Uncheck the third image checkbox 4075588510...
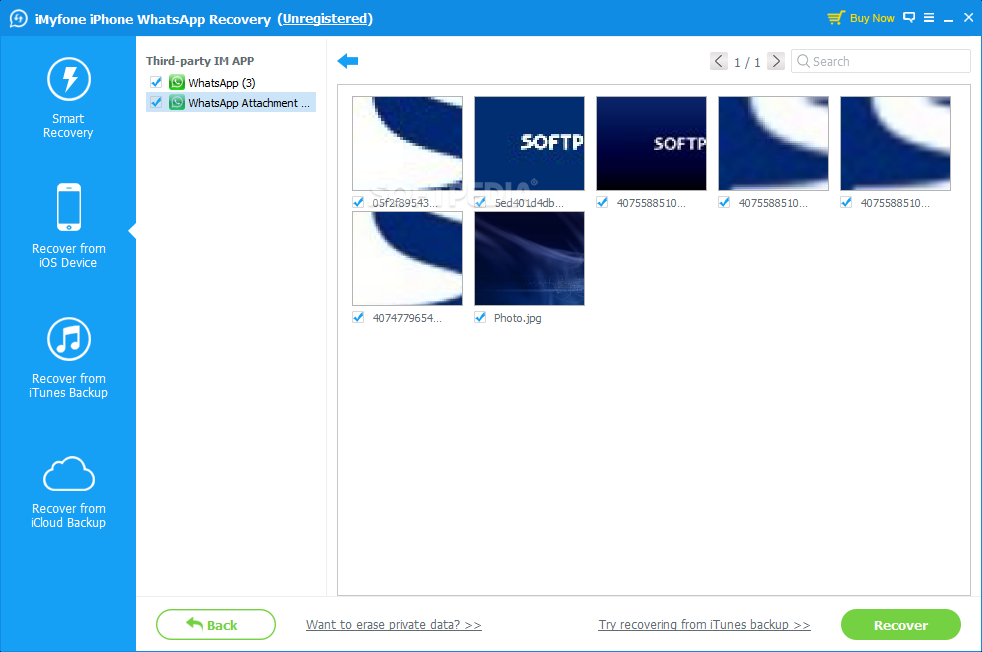This screenshot has height=652, width=982. (602, 202)
